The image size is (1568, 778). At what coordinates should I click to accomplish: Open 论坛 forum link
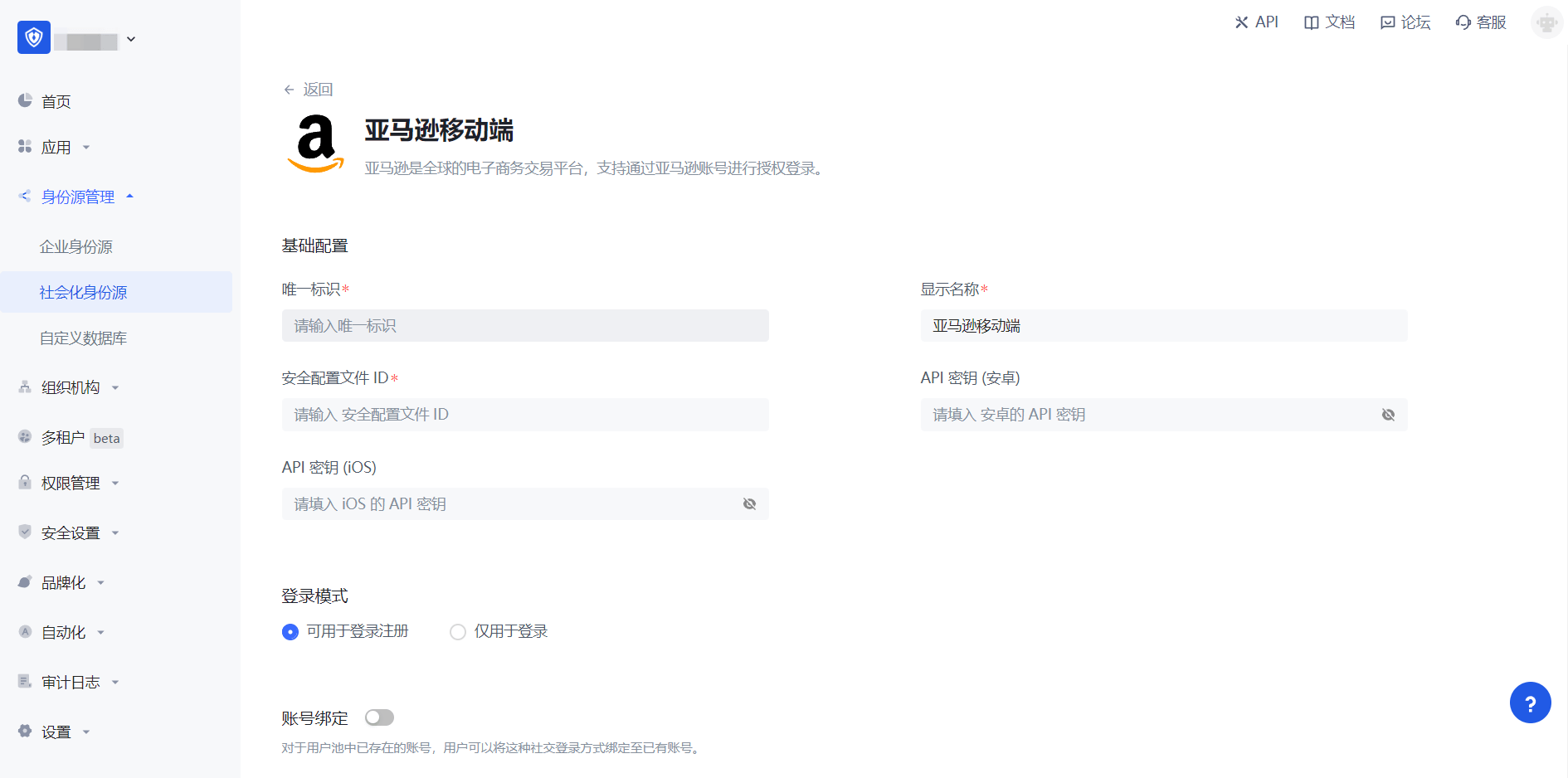[x=1405, y=22]
